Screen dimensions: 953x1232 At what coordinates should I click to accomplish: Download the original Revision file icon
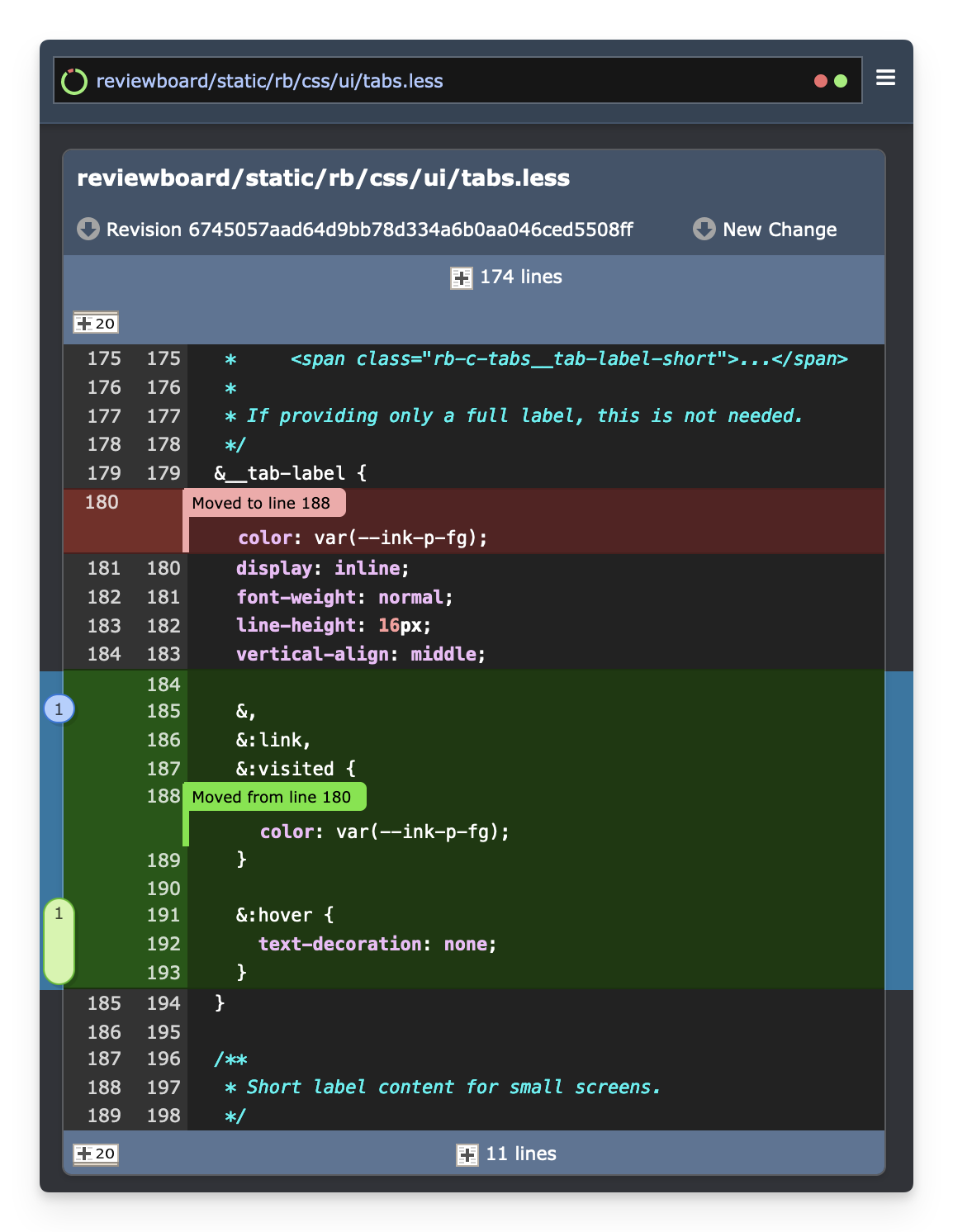pyautogui.click(x=88, y=229)
